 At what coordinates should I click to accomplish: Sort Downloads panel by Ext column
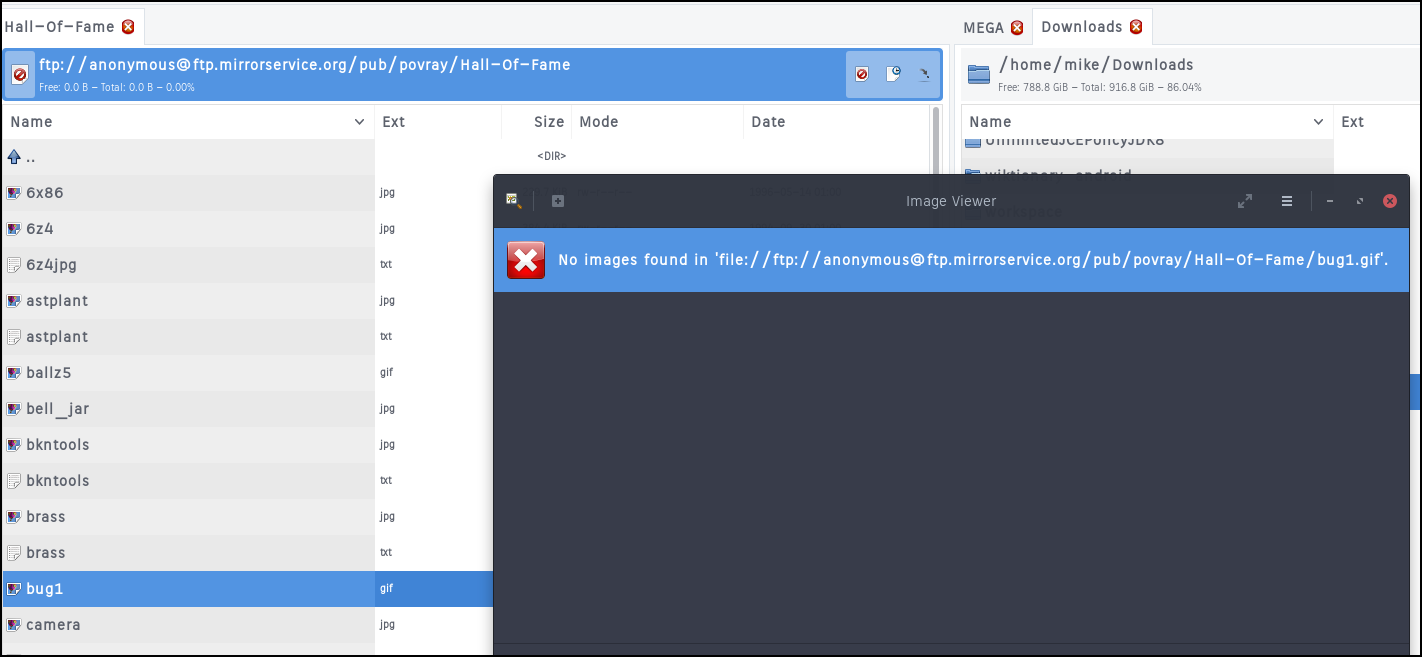tap(1377, 122)
